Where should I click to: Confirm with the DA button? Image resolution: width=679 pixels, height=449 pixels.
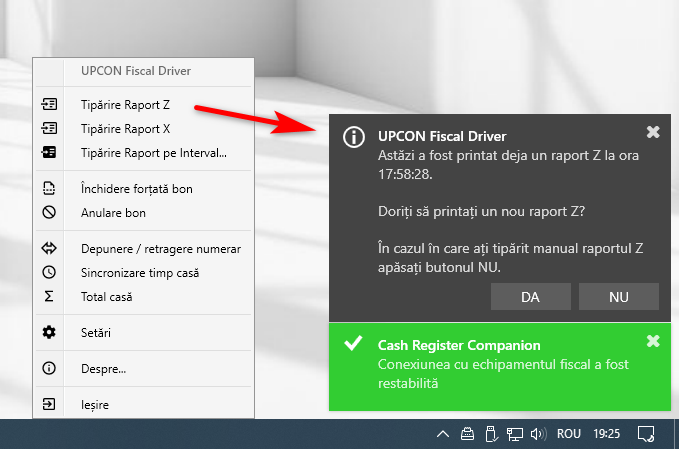(530, 297)
